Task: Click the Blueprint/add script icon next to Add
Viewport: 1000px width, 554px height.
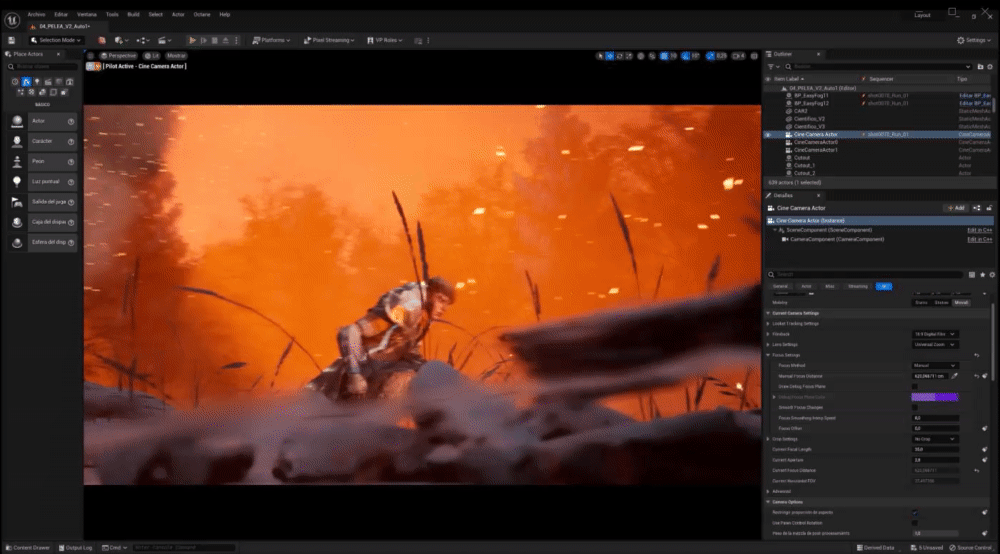Action: coord(976,208)
